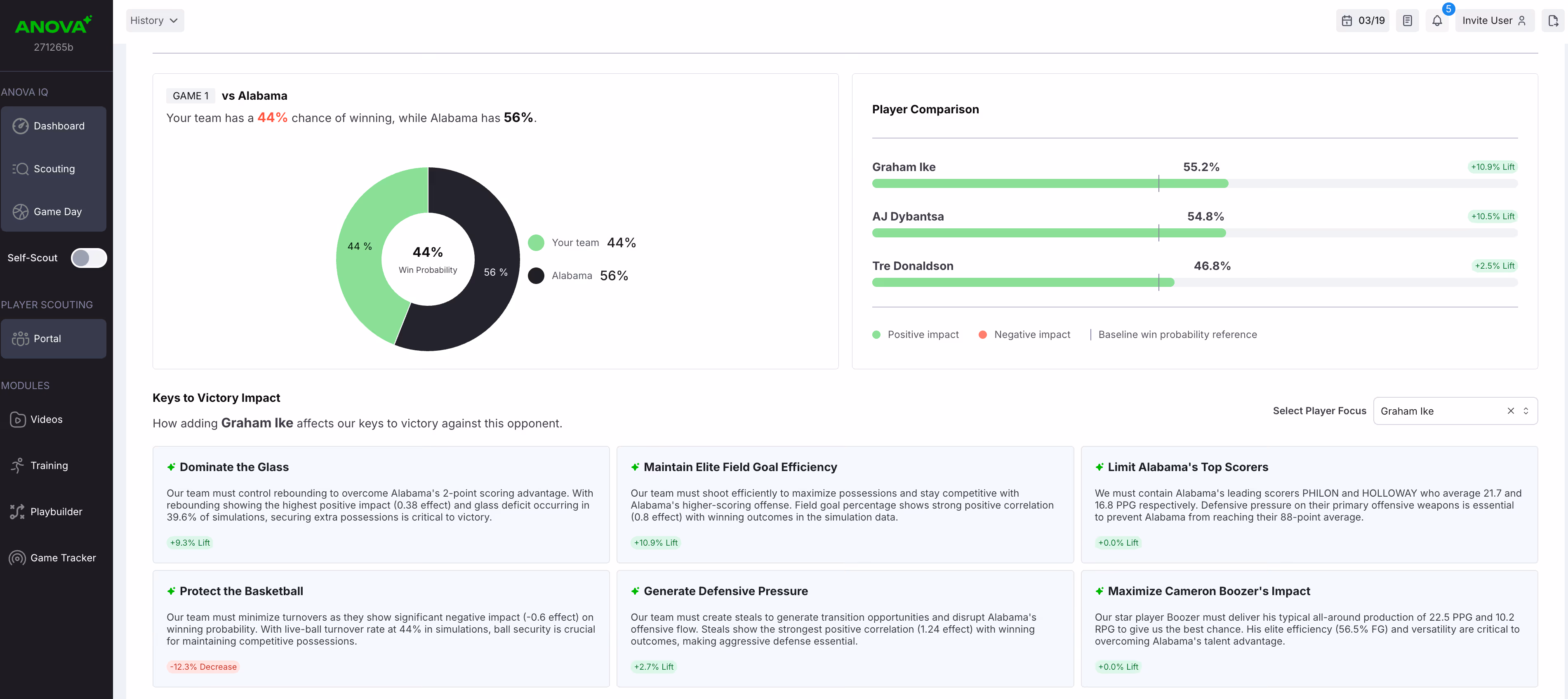Click the Game Tracker radar icon
1568x699 pixels.
tap(17, 558)
